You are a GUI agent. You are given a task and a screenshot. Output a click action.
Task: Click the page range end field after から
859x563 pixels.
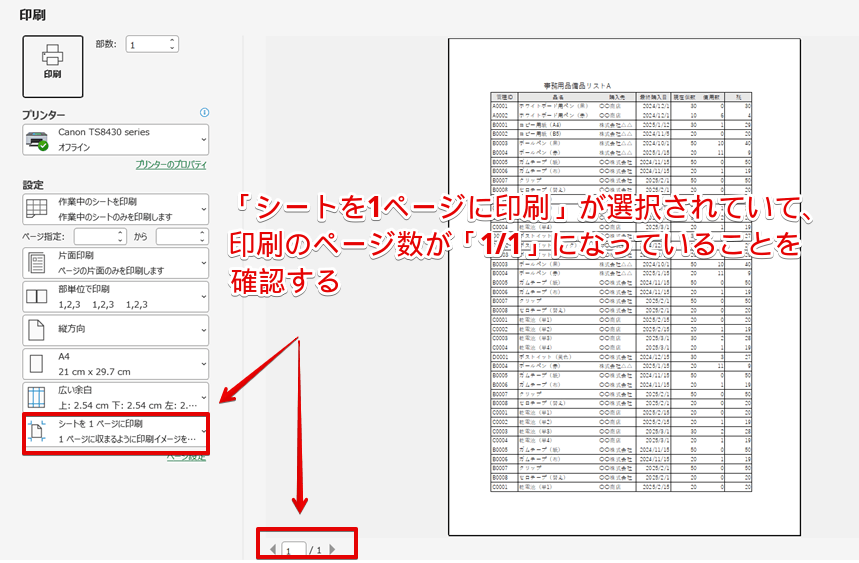point(177,237)
